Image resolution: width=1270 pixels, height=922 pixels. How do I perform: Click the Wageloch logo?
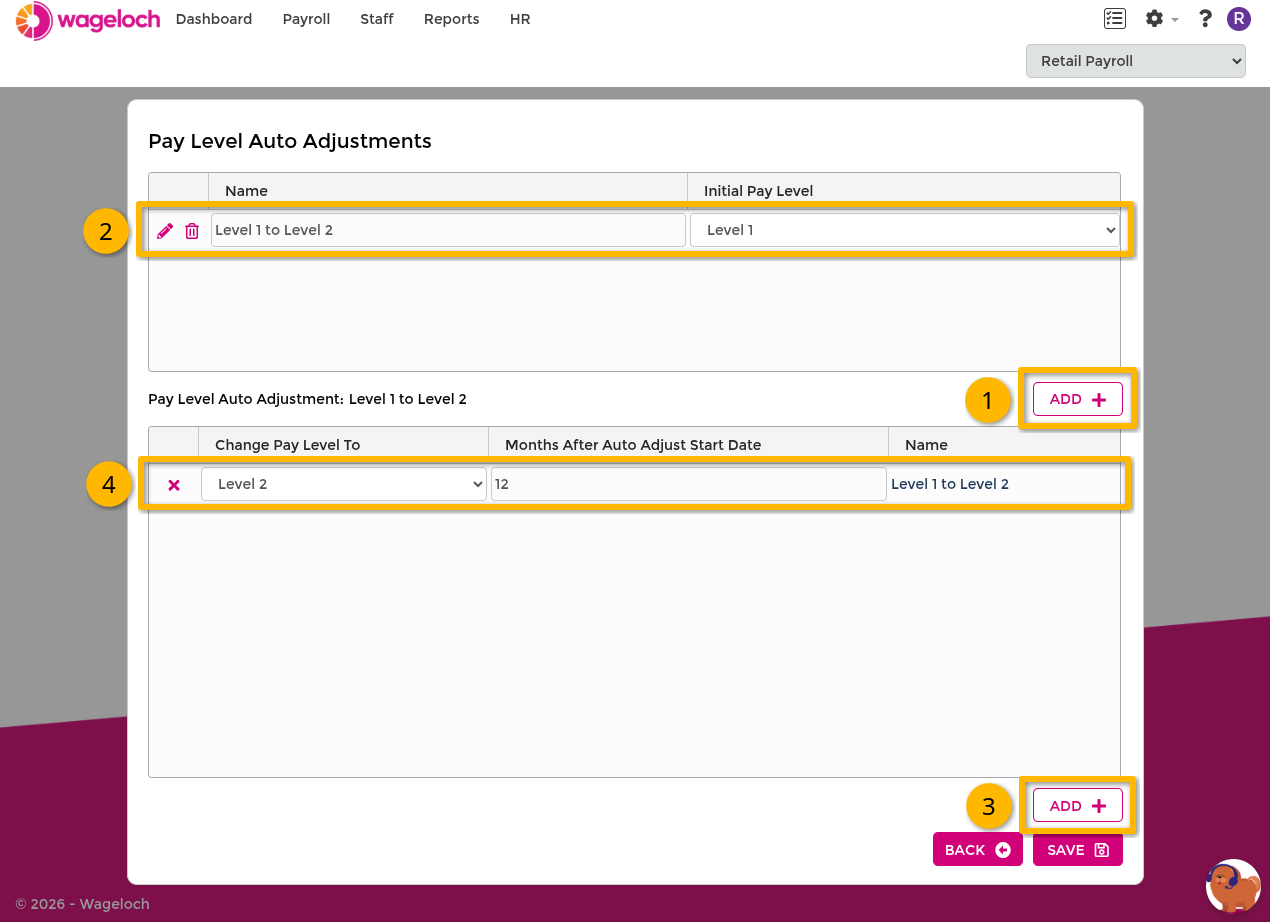point(88,20)
